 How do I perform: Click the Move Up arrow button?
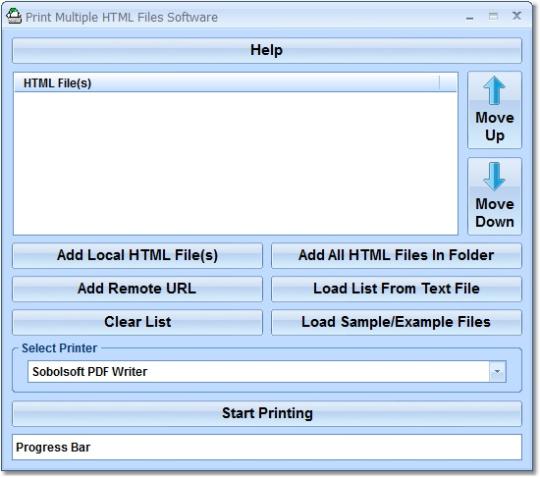495,110
